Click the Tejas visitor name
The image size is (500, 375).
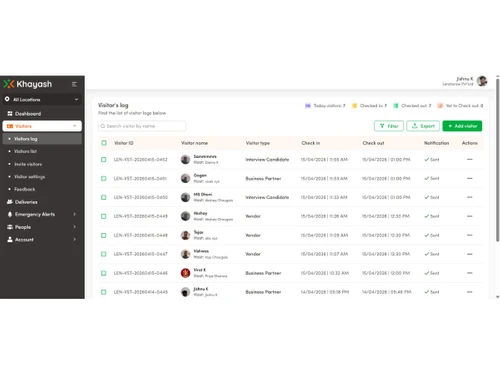pos(198,232)
